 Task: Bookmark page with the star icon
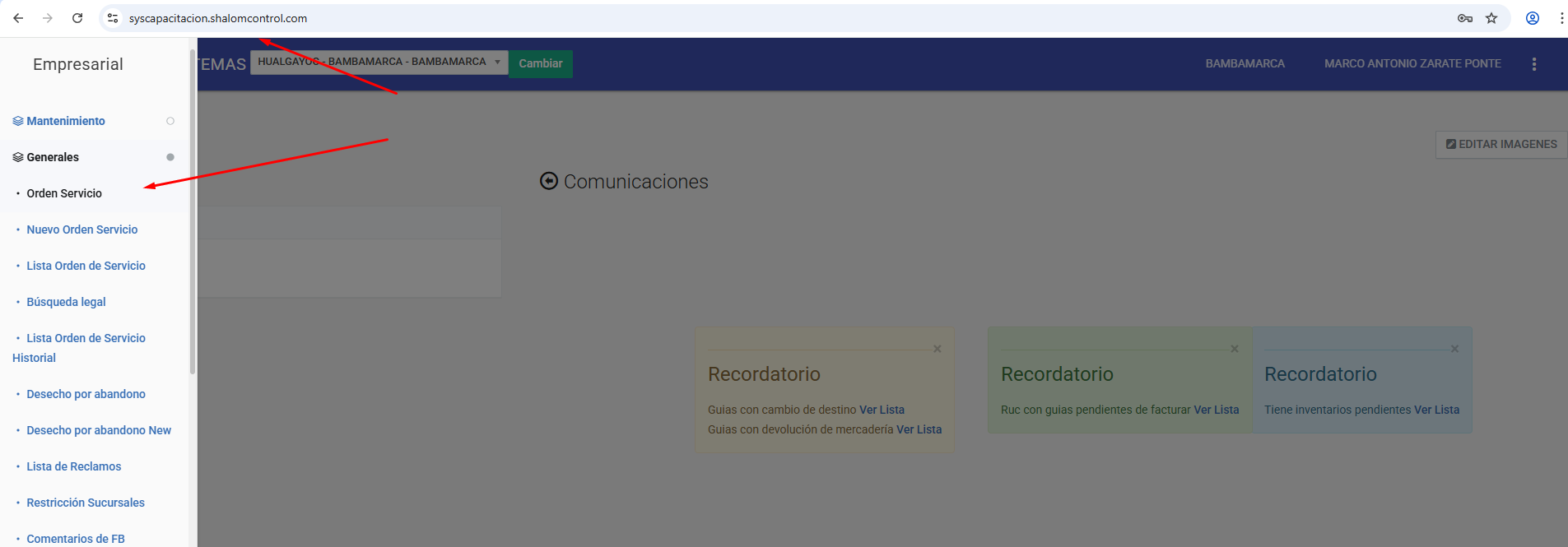click(x=1491, y=18)
